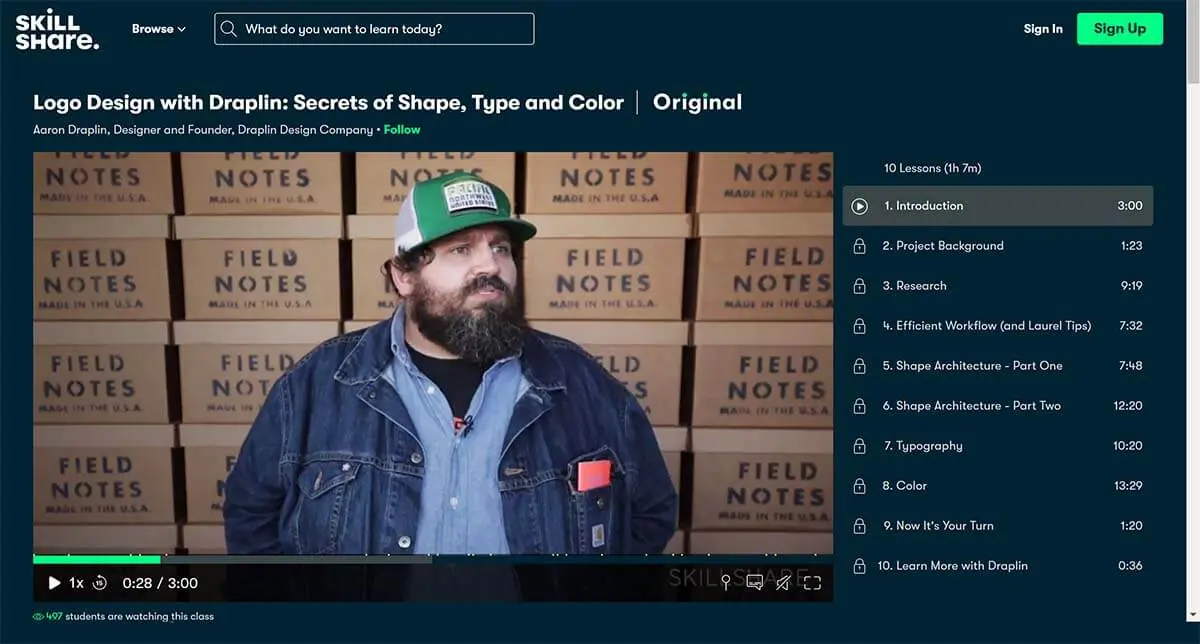The image size is (1200, 644).
Task: Change the 1x playback speed
Action: point(76,583)
